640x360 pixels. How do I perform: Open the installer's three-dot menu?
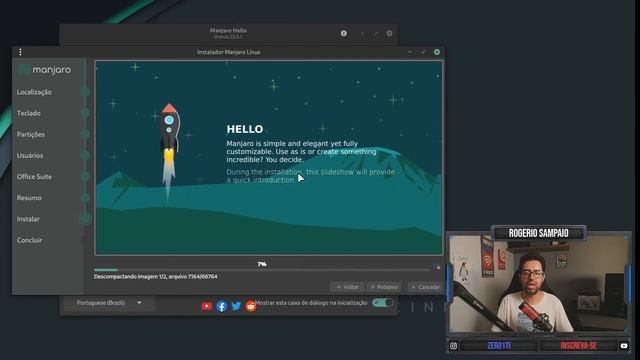pyautogui.click(x=20, y=52)
